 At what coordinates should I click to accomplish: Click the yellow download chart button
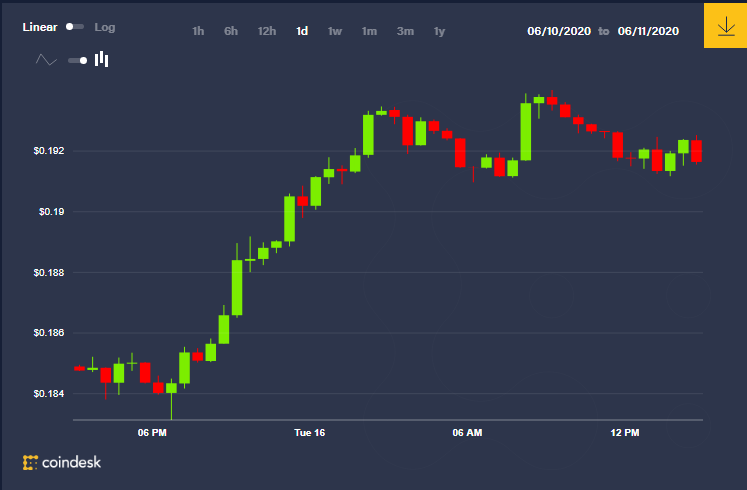725,26
